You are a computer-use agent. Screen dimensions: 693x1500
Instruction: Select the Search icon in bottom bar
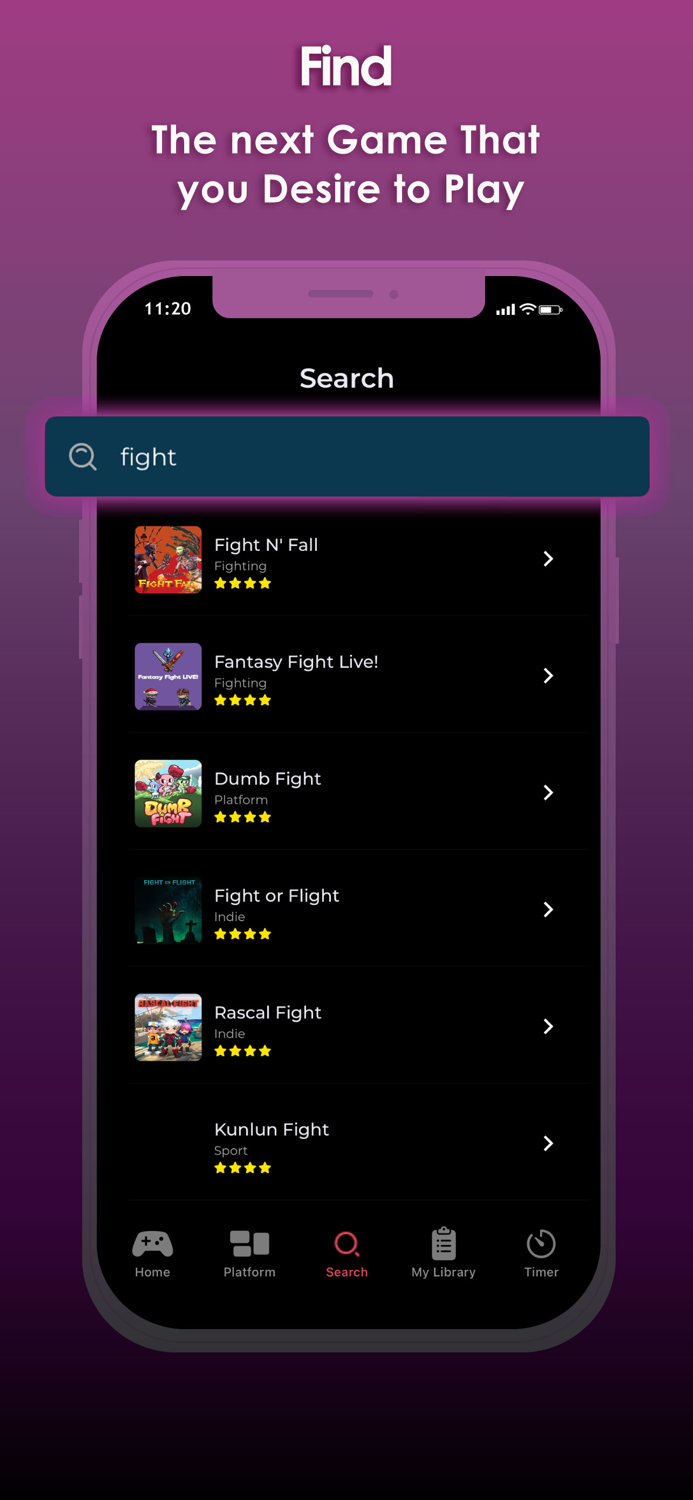pos(347,1244)
